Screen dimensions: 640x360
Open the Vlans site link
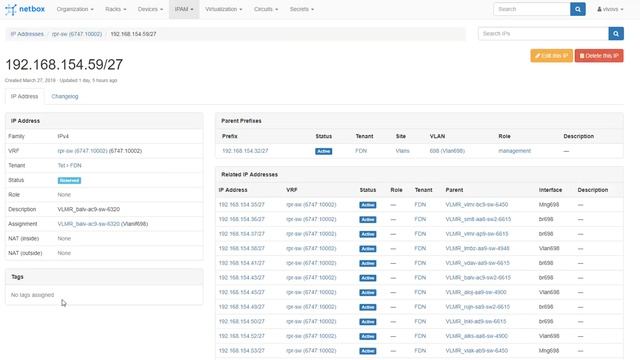(402, 151)
